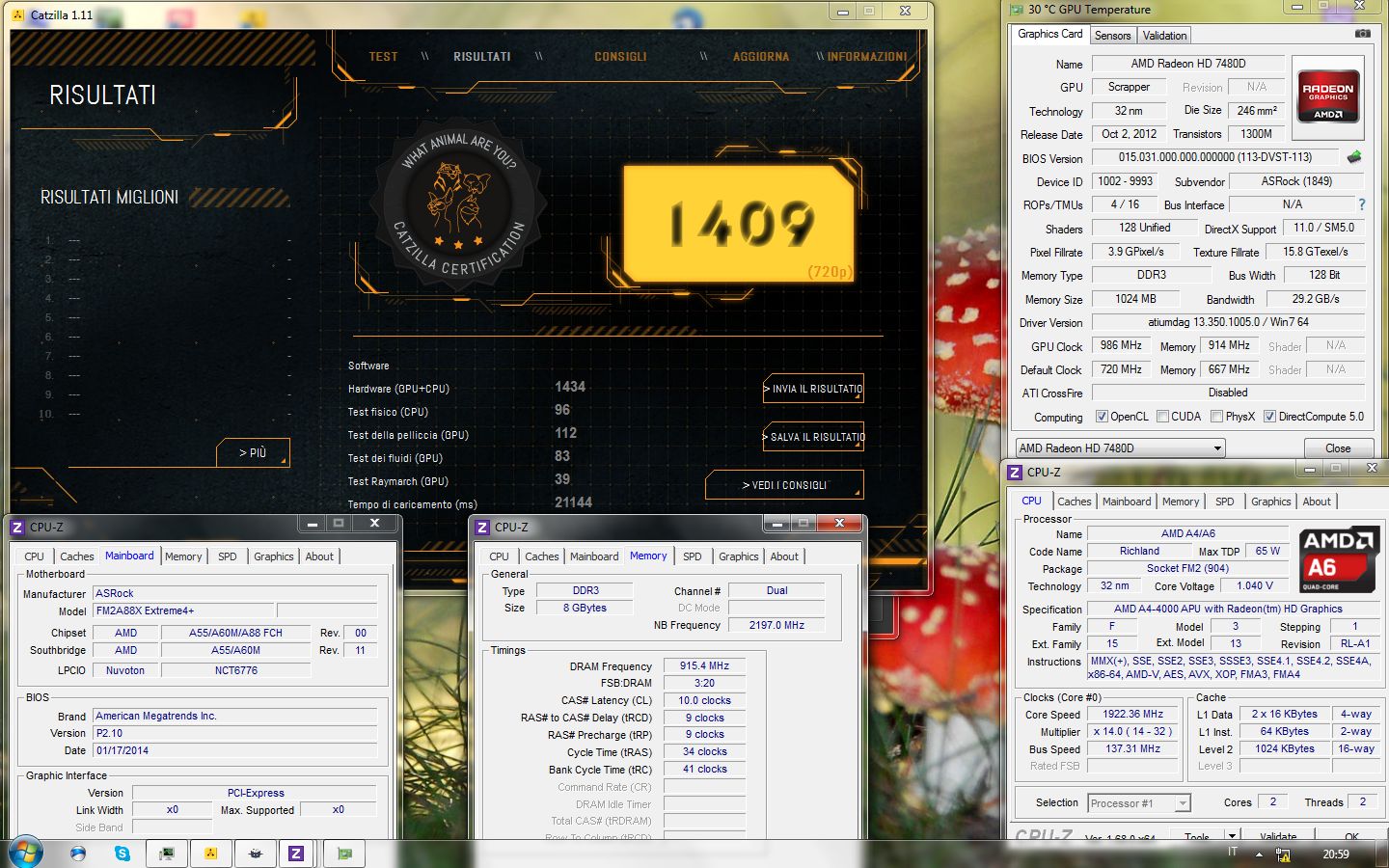Click the taskbar clock showing 20:59
The width and height of the screenshot is (1389, 868).
(1336, 854)
